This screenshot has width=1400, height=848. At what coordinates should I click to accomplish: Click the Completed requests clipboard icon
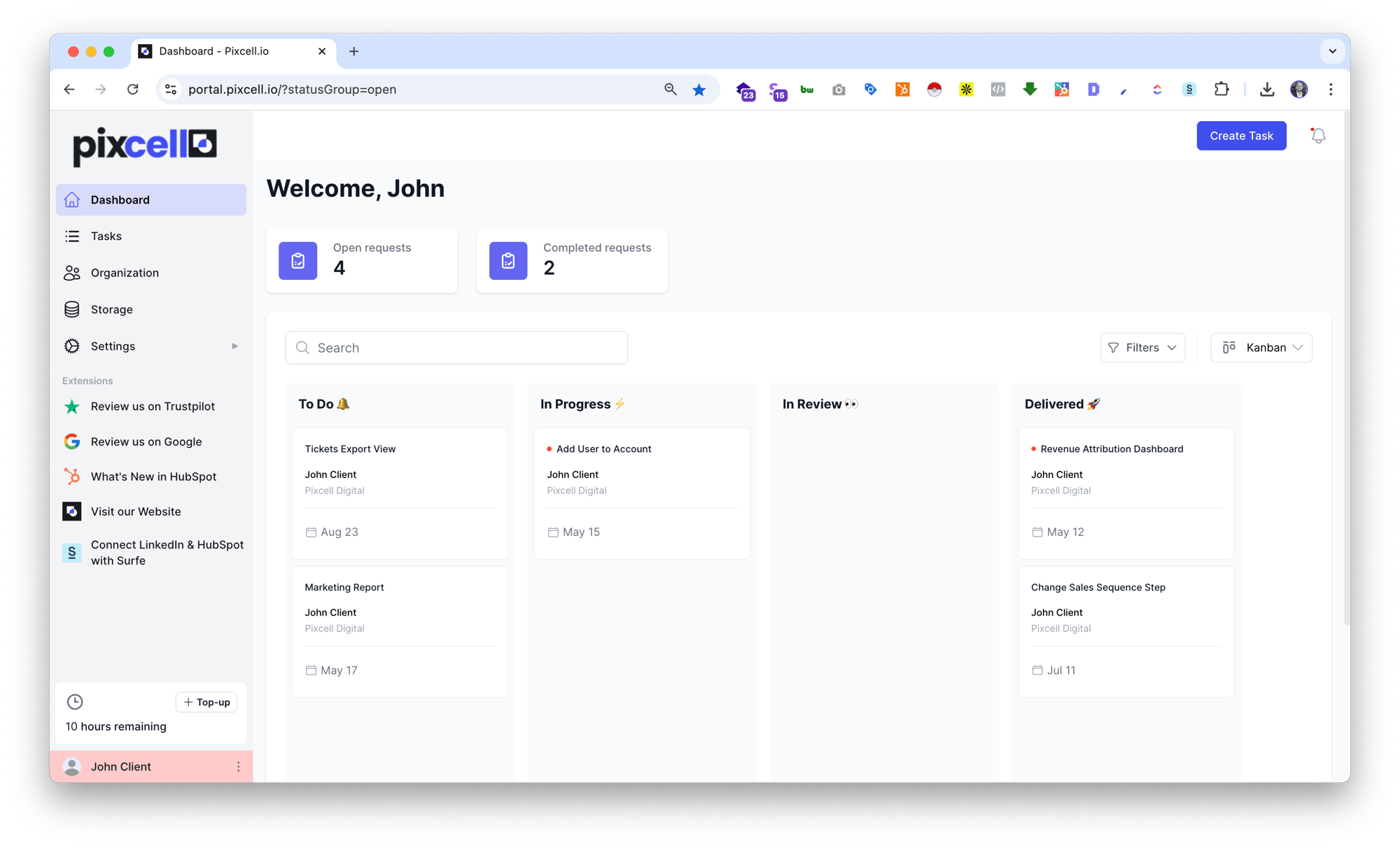[508, 260]
